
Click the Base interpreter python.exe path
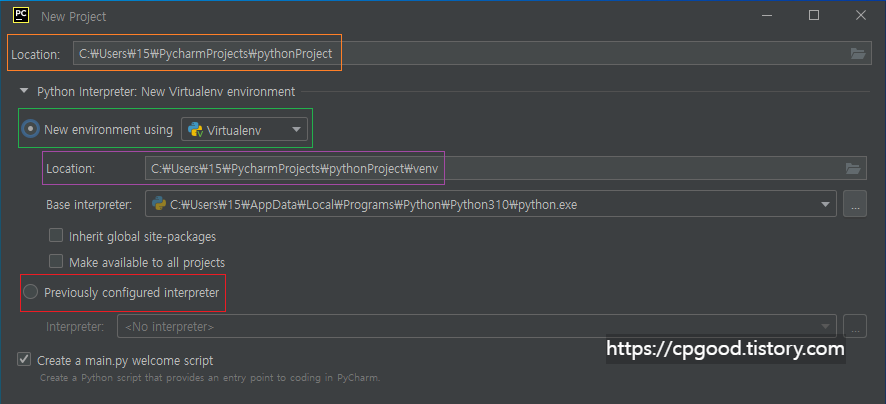[x=373, y=205]
